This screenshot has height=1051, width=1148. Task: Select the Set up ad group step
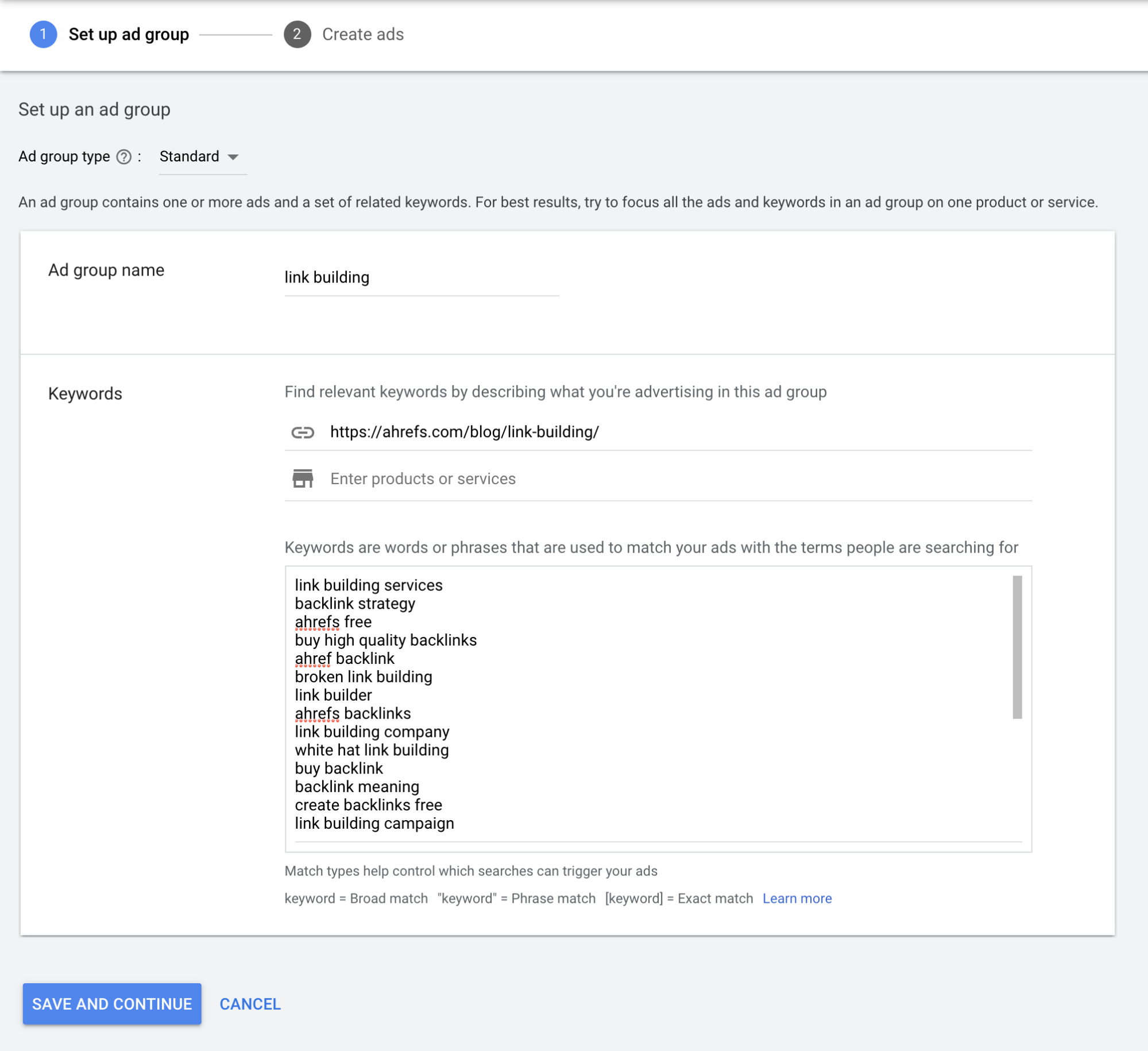[129, 34]
